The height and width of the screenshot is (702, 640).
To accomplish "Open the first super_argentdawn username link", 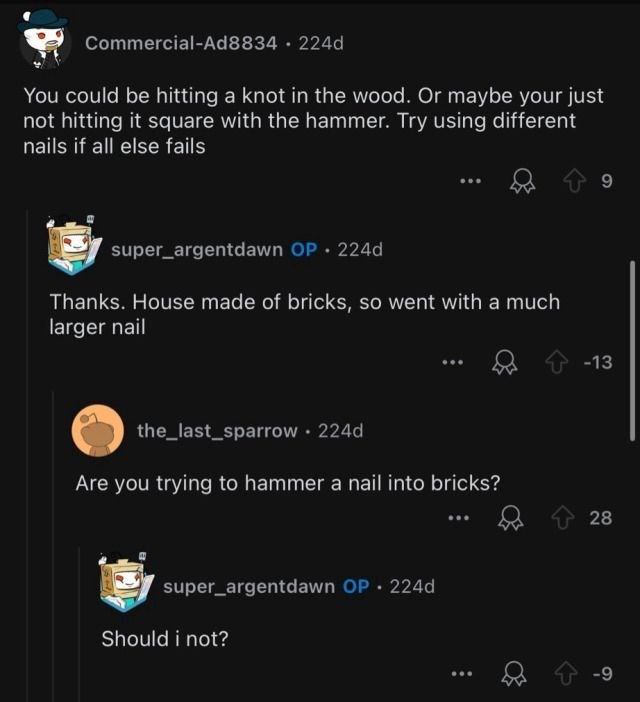I will tap(197, 248).
